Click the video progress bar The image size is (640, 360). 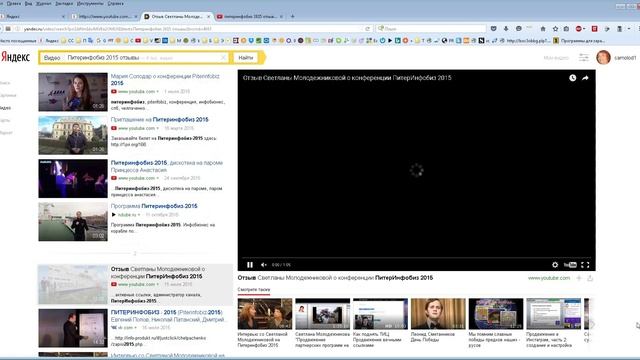click(416, 258)
